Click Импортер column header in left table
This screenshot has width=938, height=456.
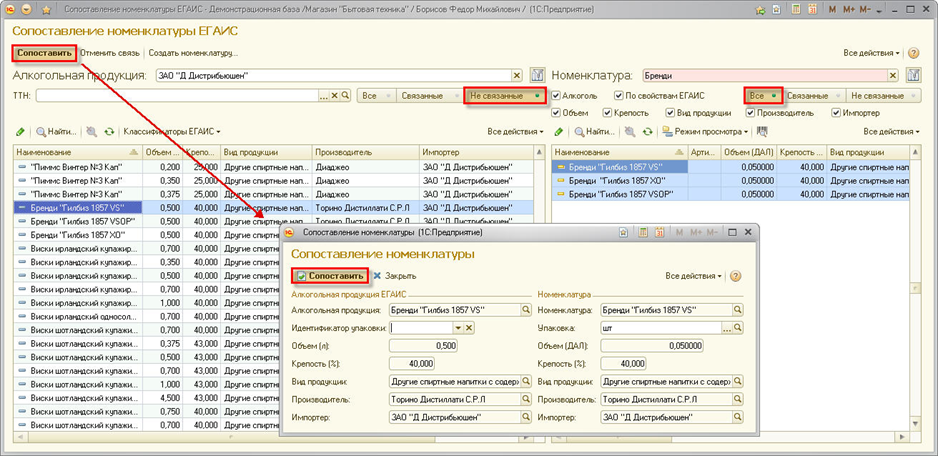(x=476, y=152)
